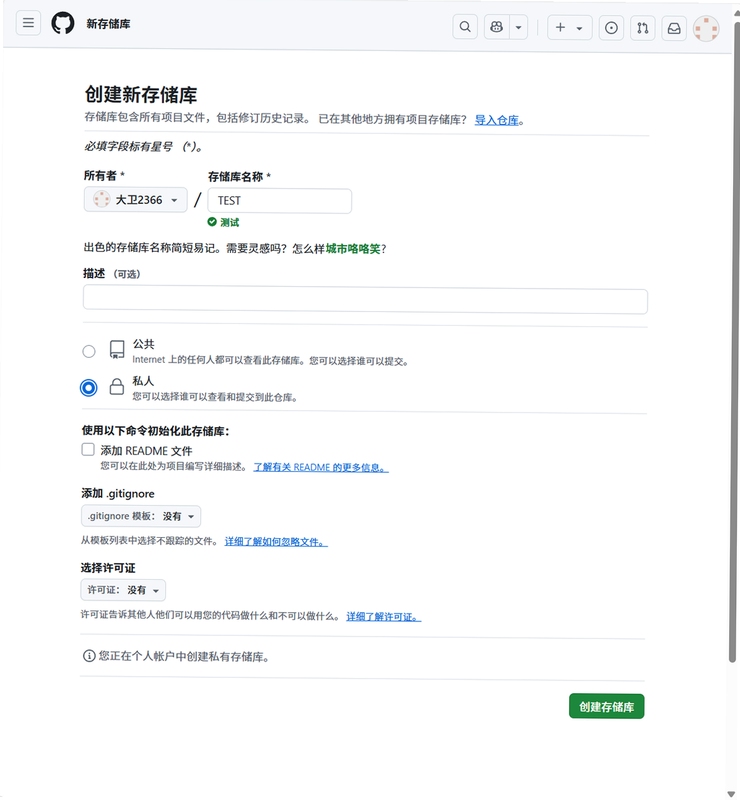Click the 创建新存储库 page heading

141,95
